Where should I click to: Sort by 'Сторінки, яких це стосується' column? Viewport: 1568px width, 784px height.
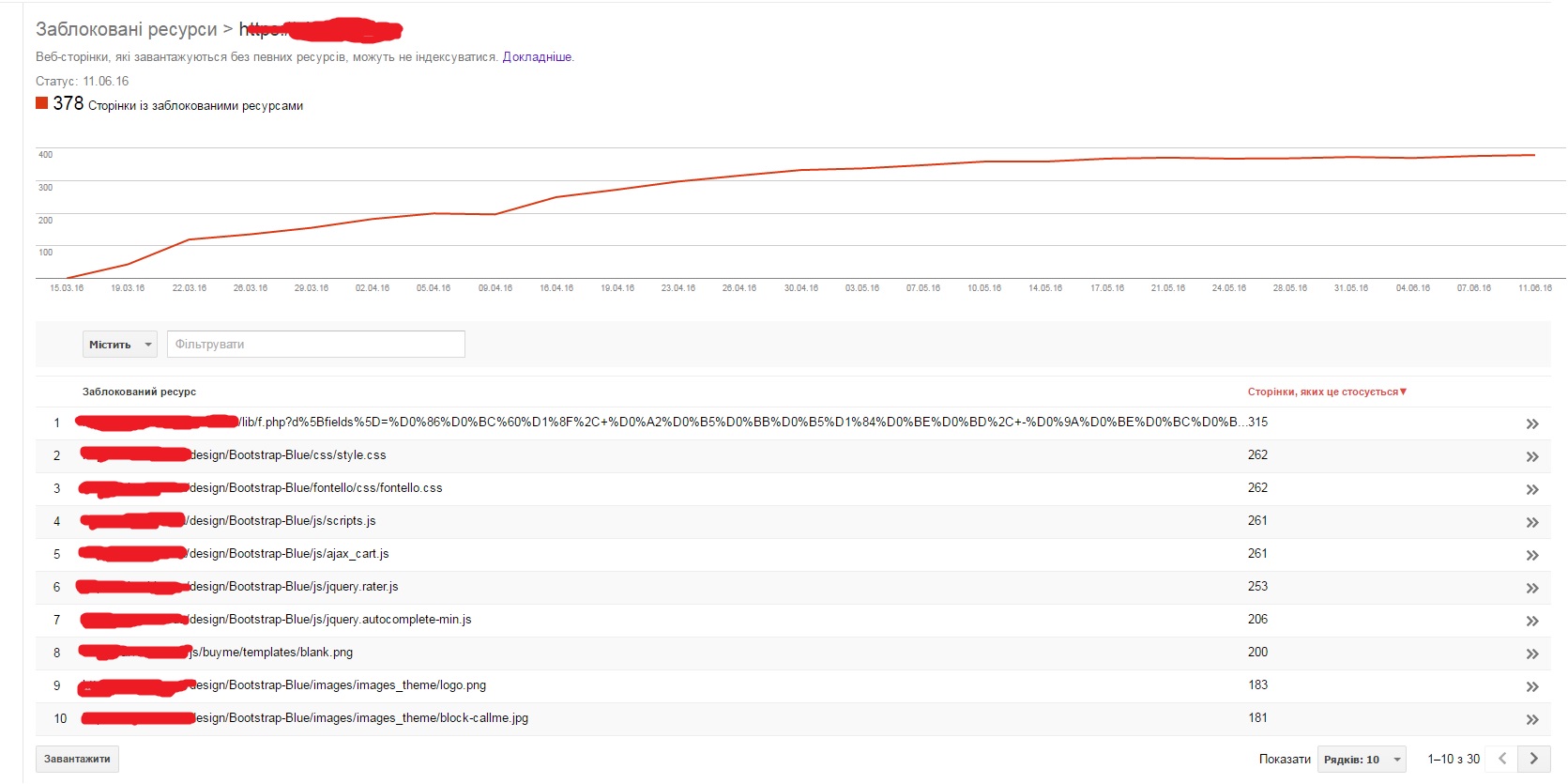[x=1326, y=392]
